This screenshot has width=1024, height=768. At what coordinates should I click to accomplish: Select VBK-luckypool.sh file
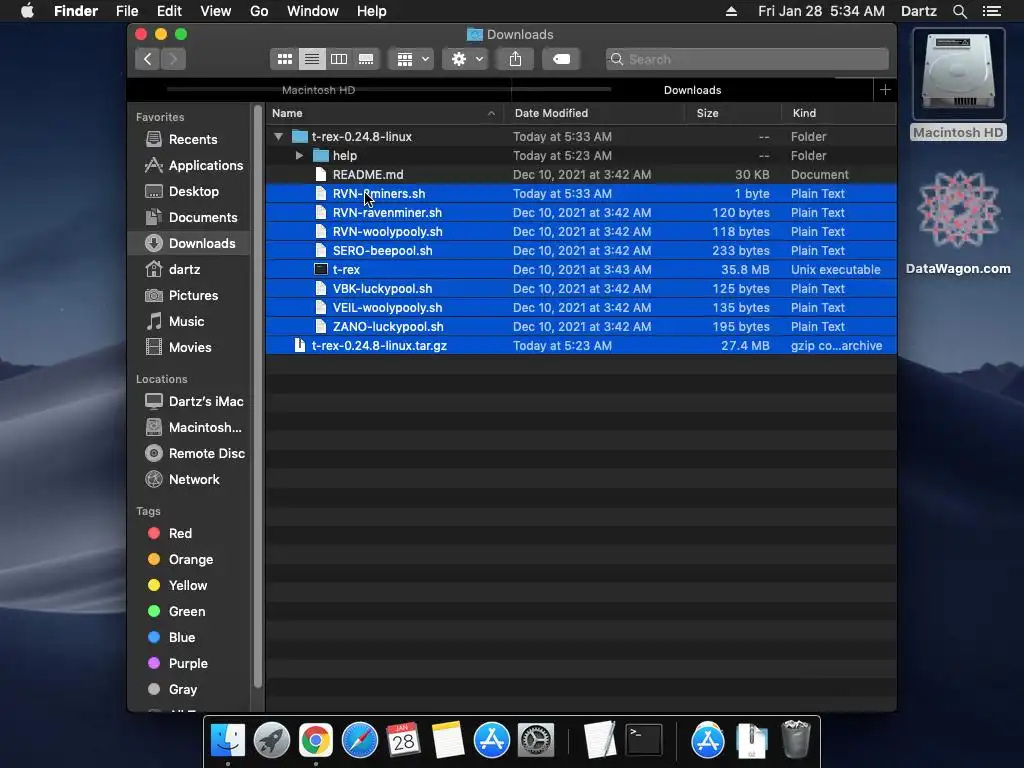coord(581,288)
